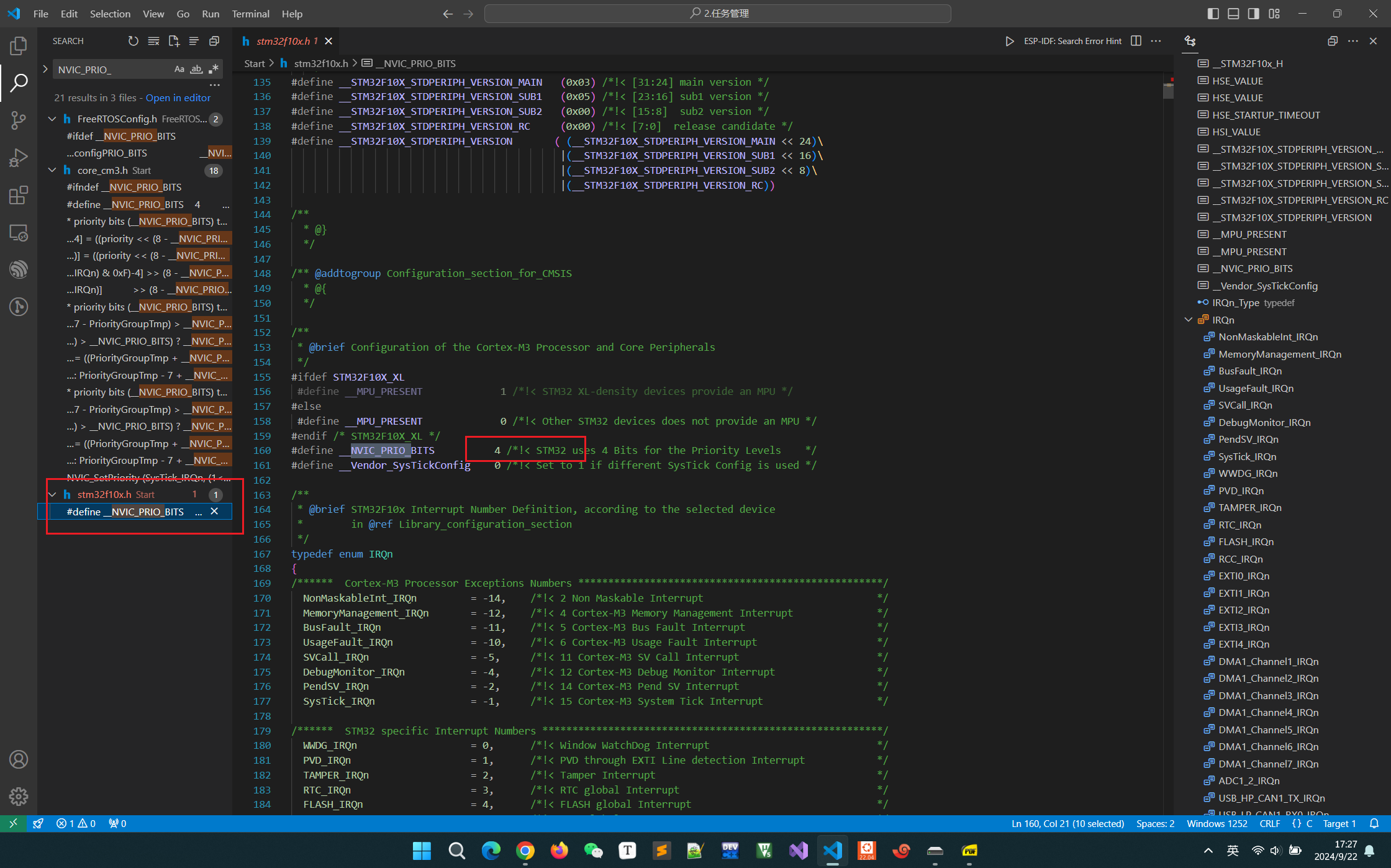
Task: Refresh the search results
Action: point(133,41)
